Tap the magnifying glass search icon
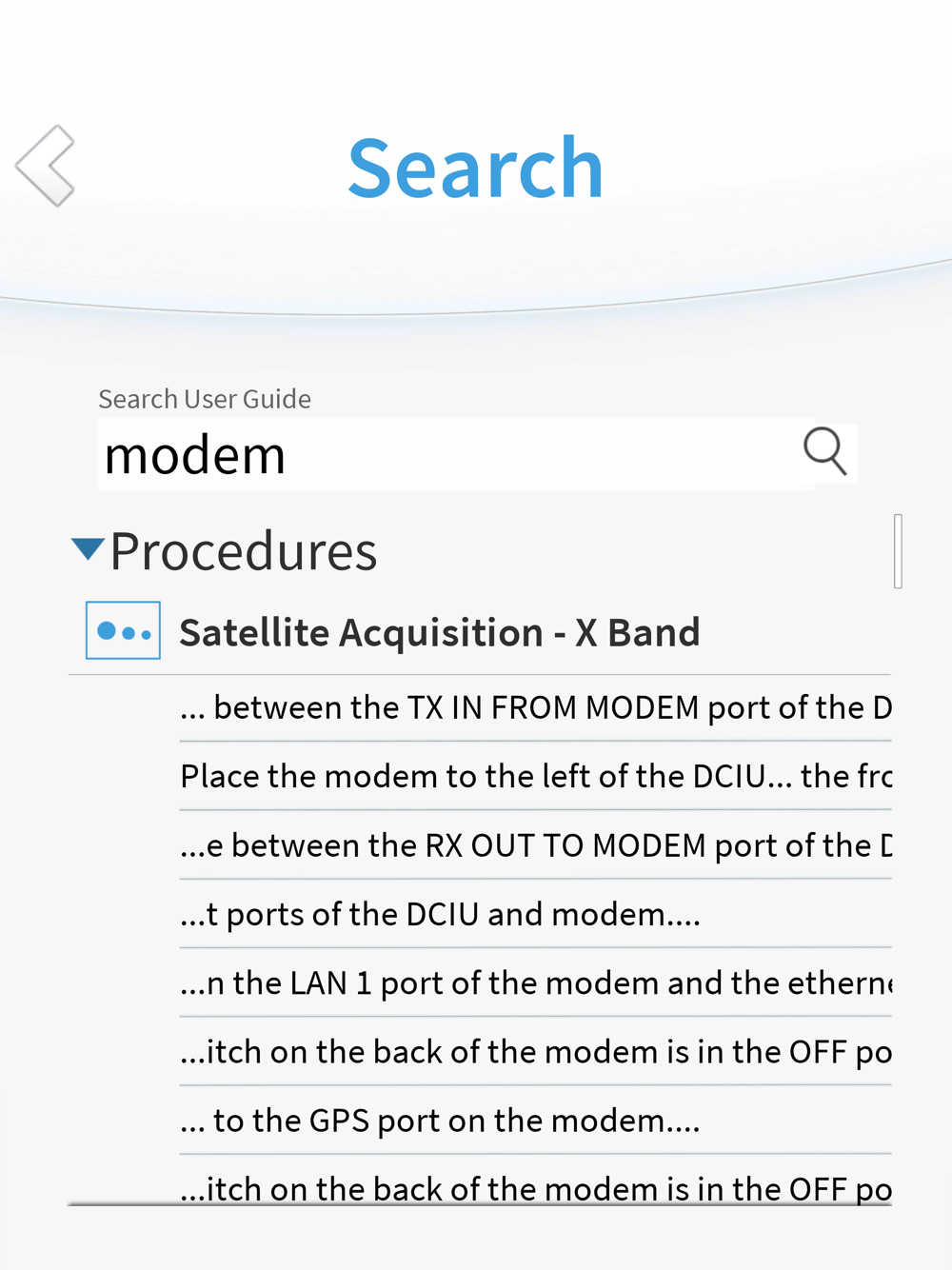This screenshot has width=952, height=1270. click(x=824, y=451)
